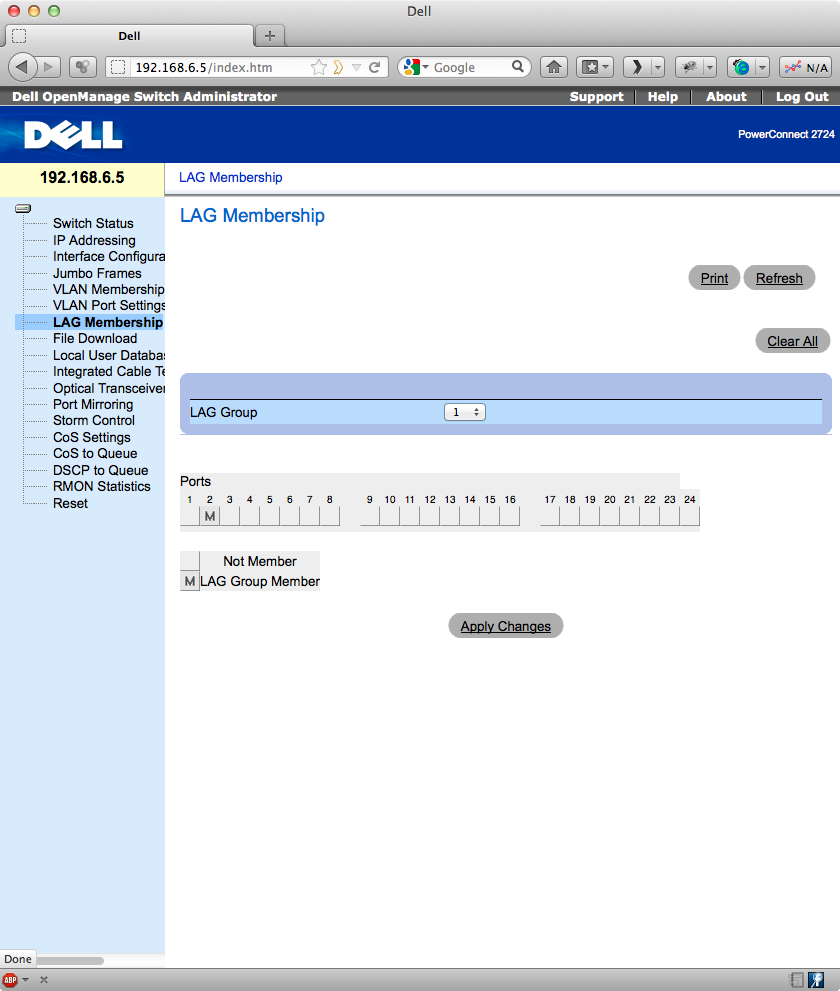Open CoS Settings page
Viewport: 840px width, 991px height.
92,437
